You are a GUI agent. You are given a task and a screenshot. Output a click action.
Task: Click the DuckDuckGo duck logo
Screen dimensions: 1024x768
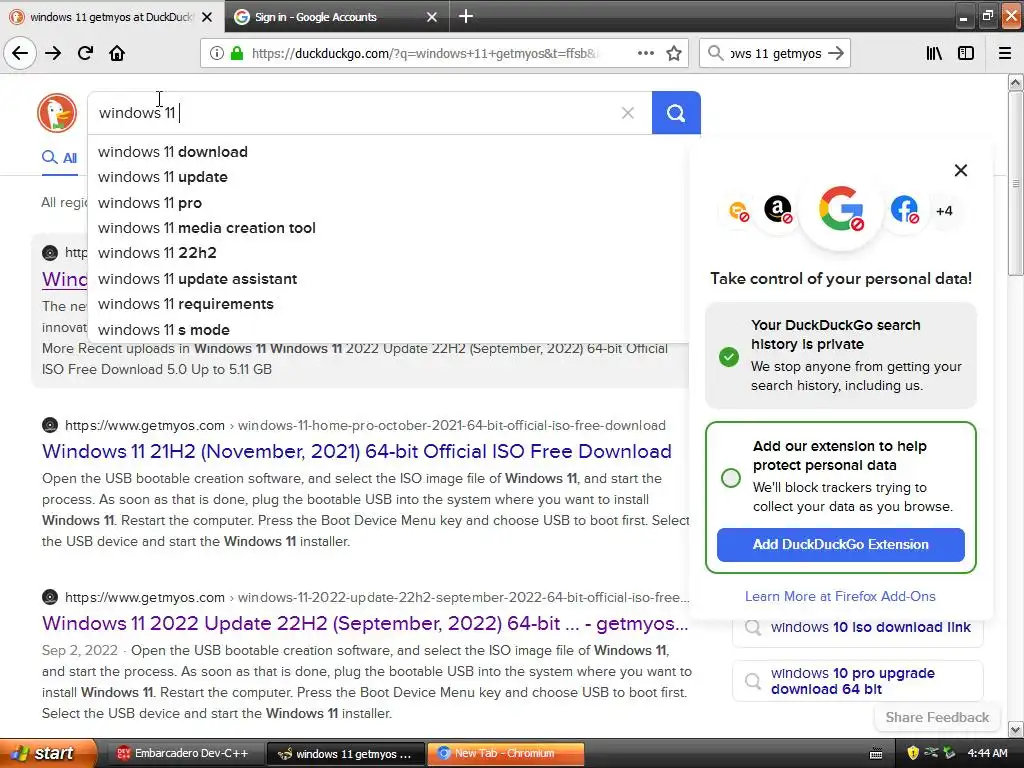(57, 113)
